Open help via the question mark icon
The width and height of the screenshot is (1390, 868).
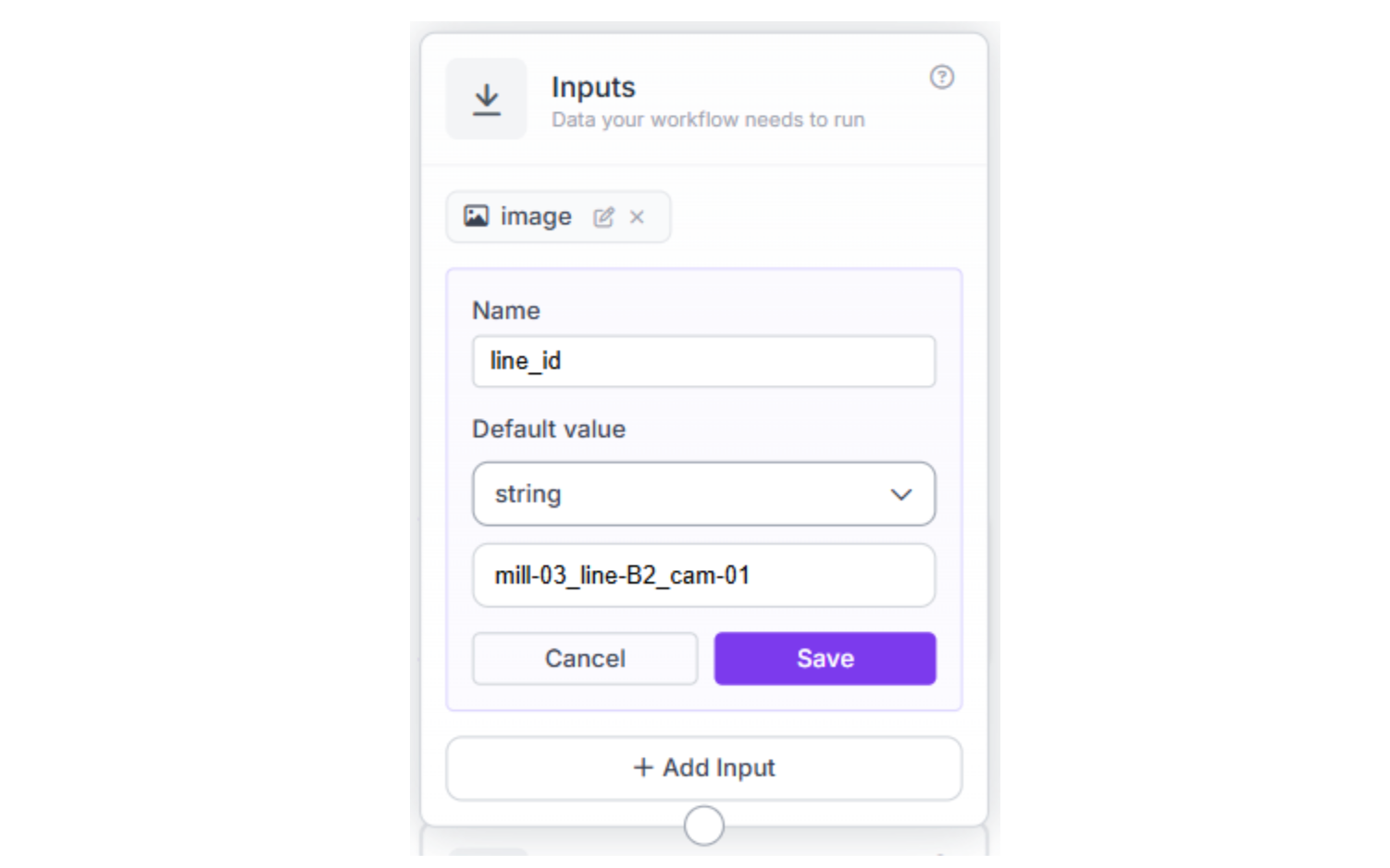tap(941, 77)
